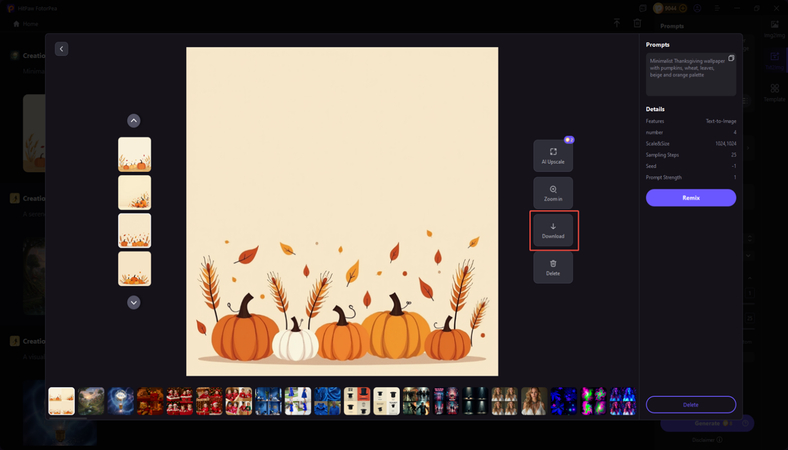Select the first variation thumbnail in the vertical list
The height and width of the screenshot is (450, 788).
click(x=134, y=155)
